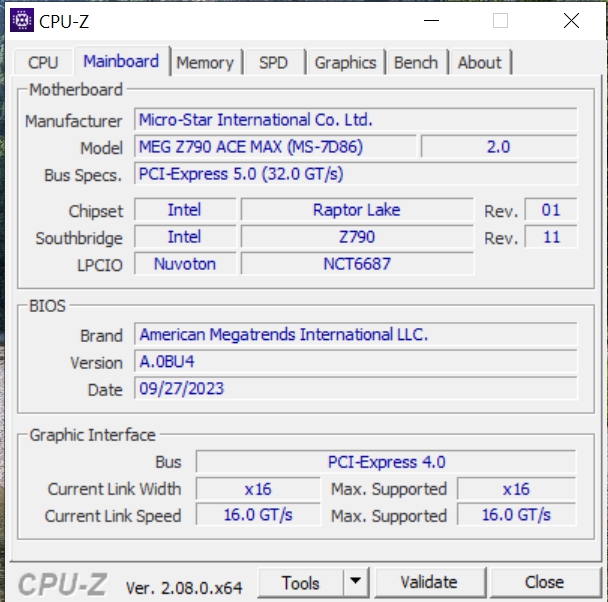Image resolution: width=608 pixels, height=602 pixels.
Task: Open the About tab
Action: click(480, 62)
